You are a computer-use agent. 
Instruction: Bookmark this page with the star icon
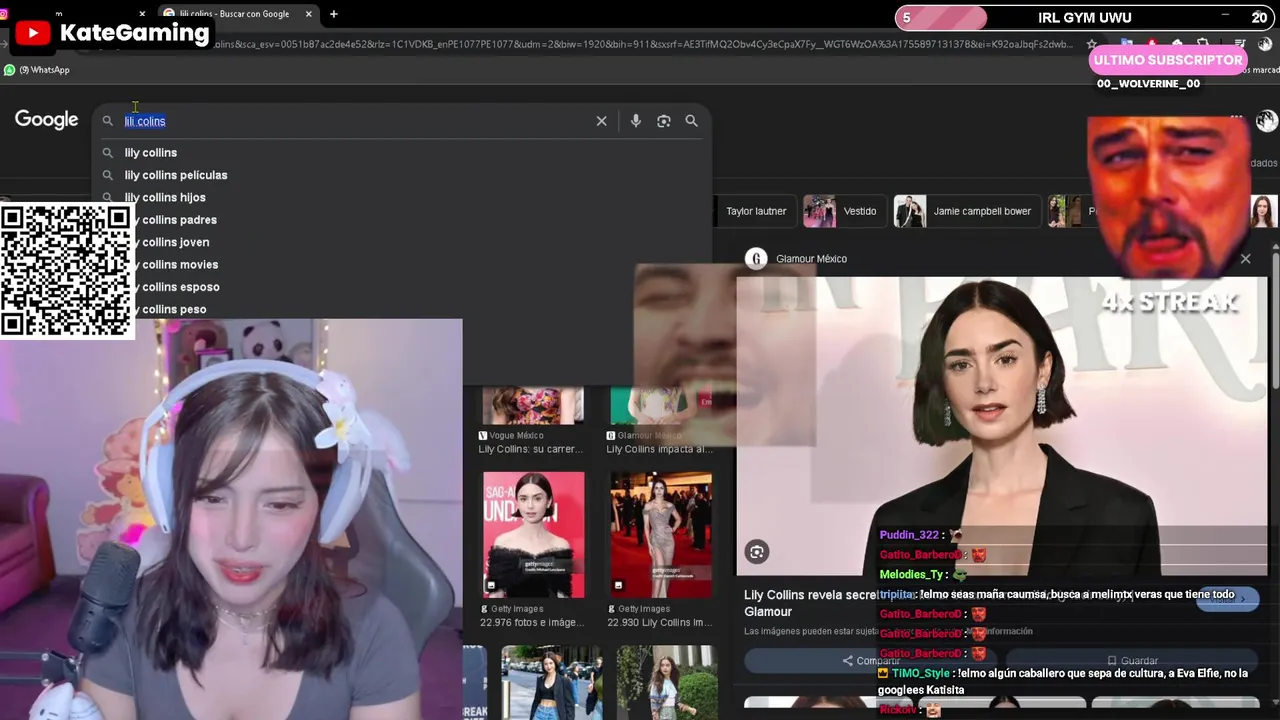pos(1092,44)
